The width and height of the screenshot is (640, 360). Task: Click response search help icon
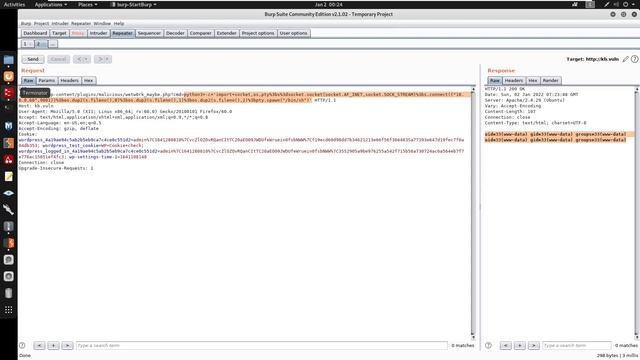tap(488, 345)
